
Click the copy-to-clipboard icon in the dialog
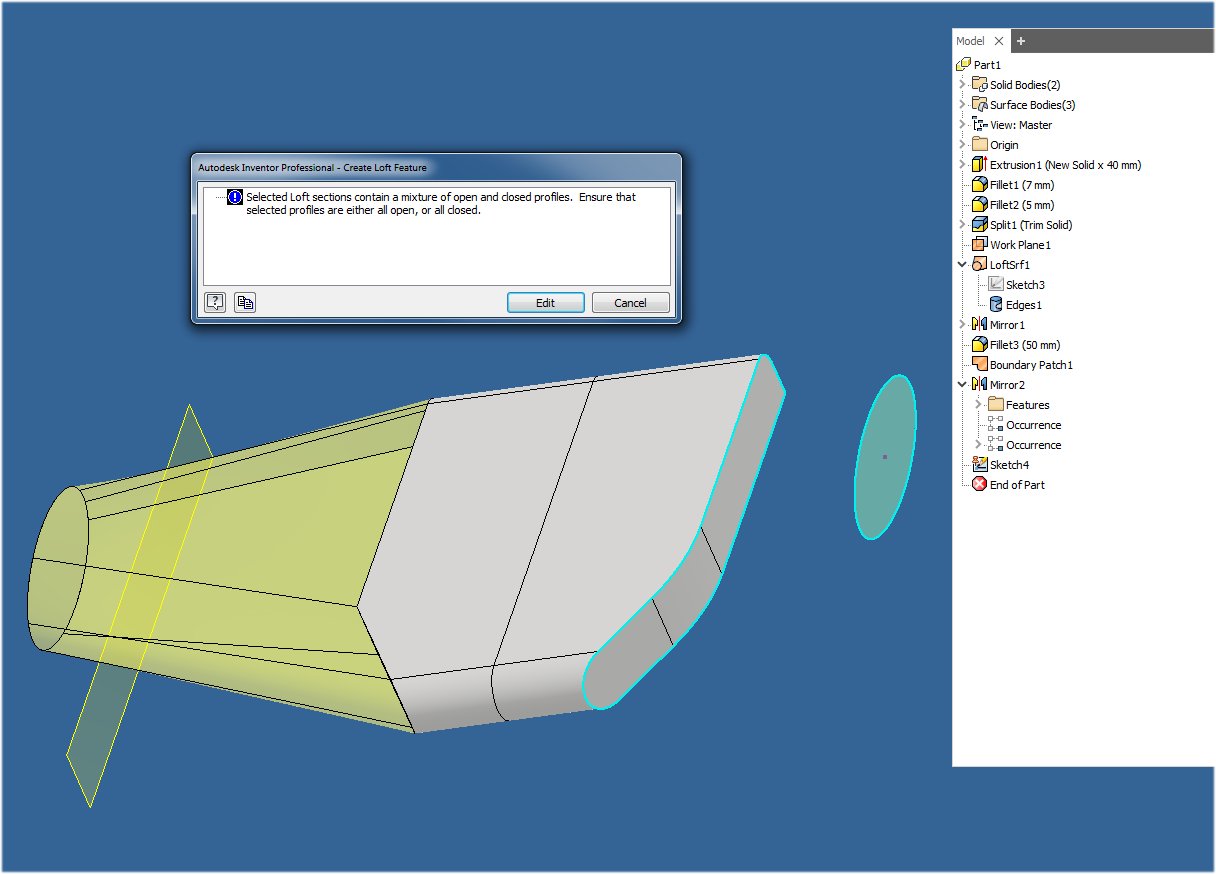tap(244, 302)
